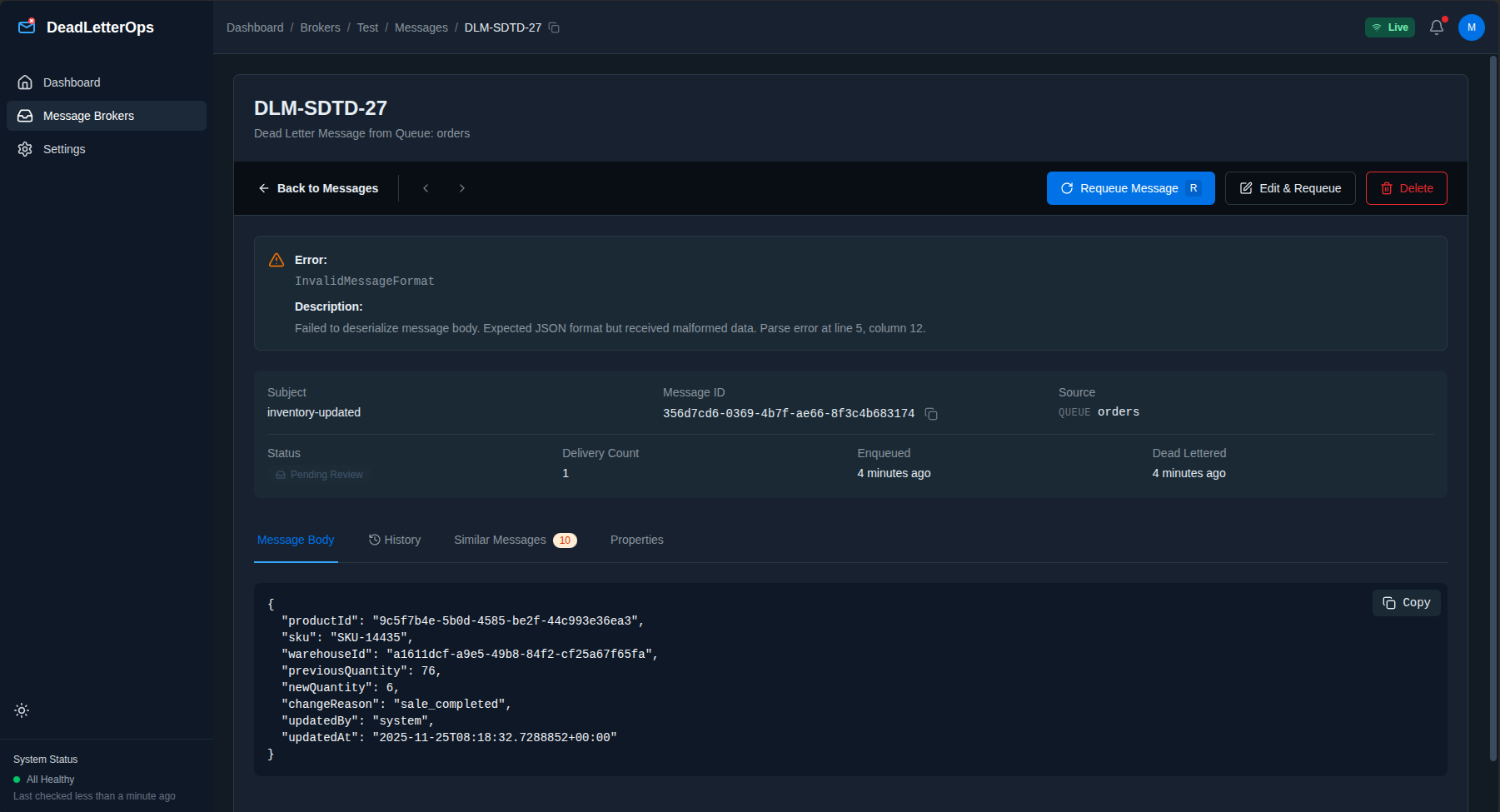Viewport: 1500px width, 812px height.
Task: Switch to light mode with the sun icon
Action: coord(22,710)
